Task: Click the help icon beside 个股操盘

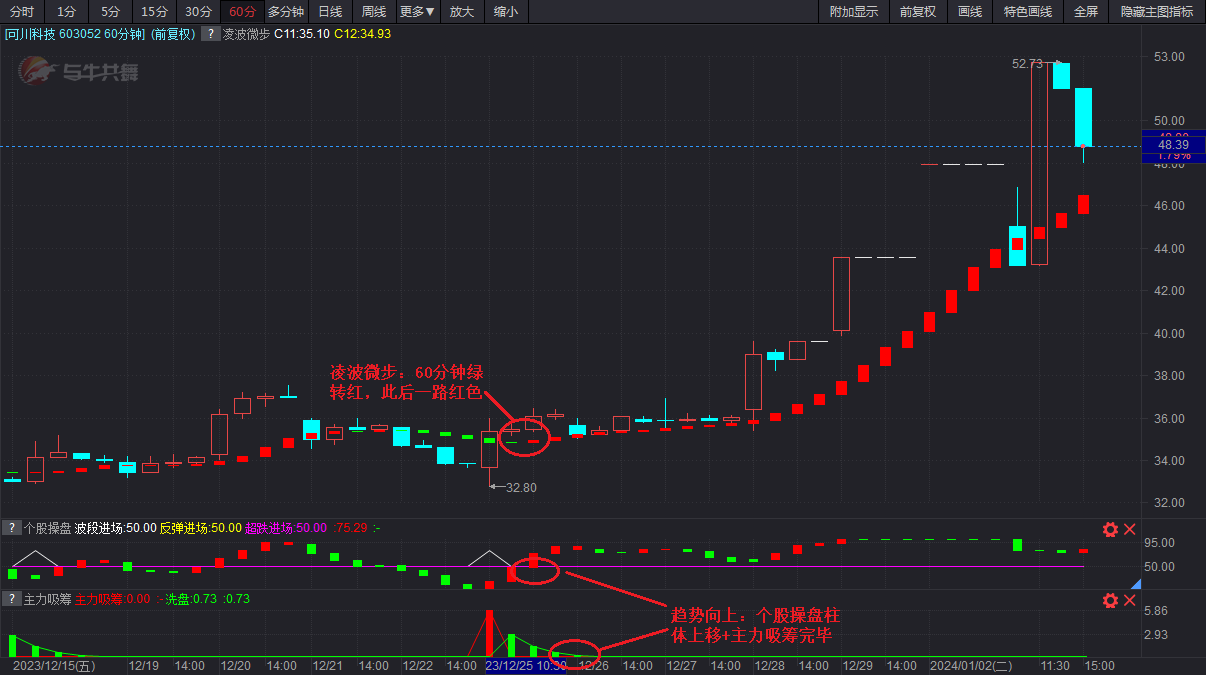Action: click(11, 528)
